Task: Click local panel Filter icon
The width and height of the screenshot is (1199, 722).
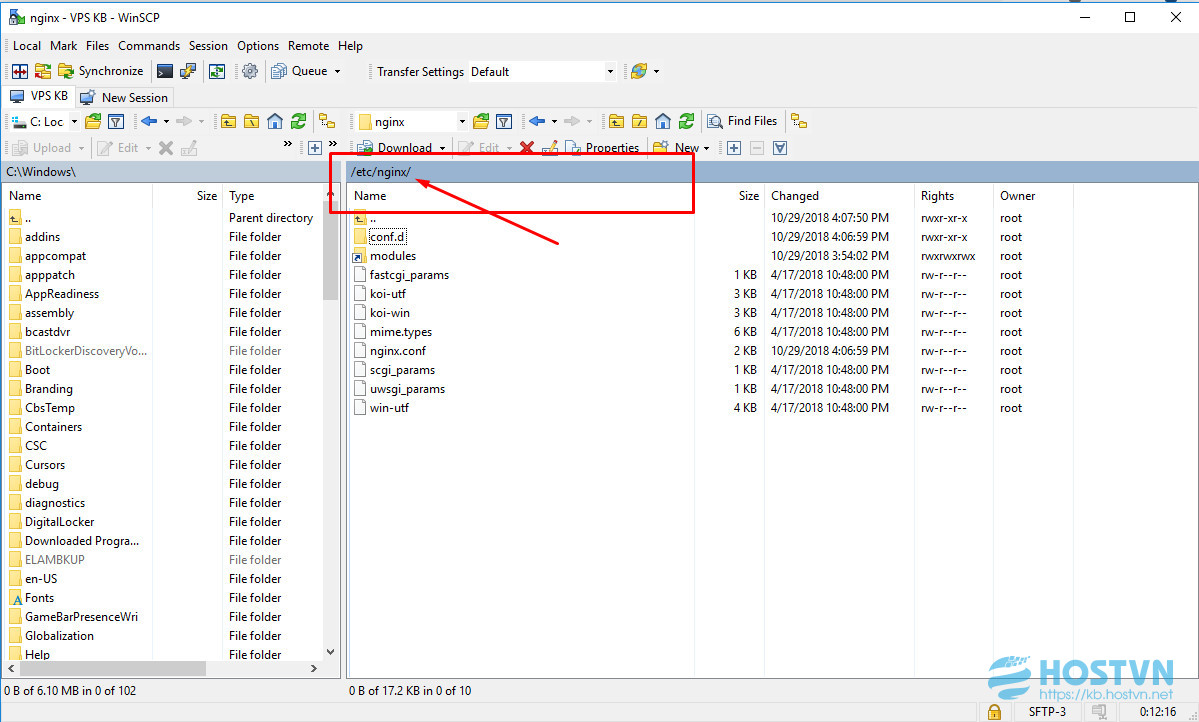Action: (116, 121)
